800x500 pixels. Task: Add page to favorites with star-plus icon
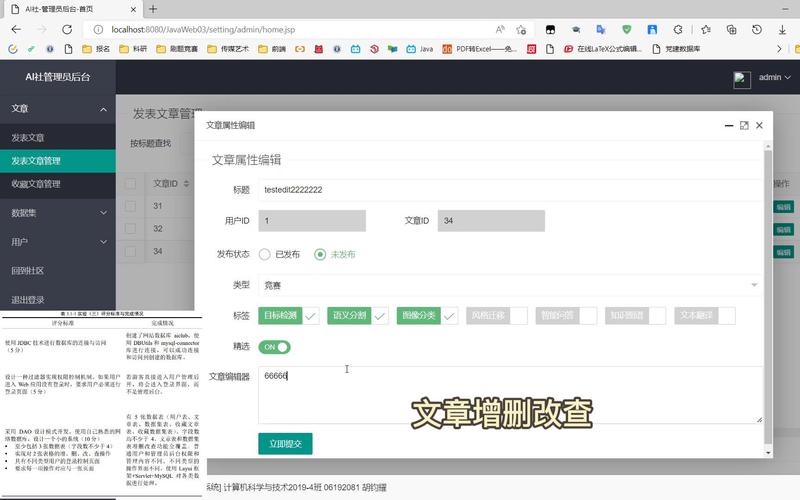coord(521,30)
